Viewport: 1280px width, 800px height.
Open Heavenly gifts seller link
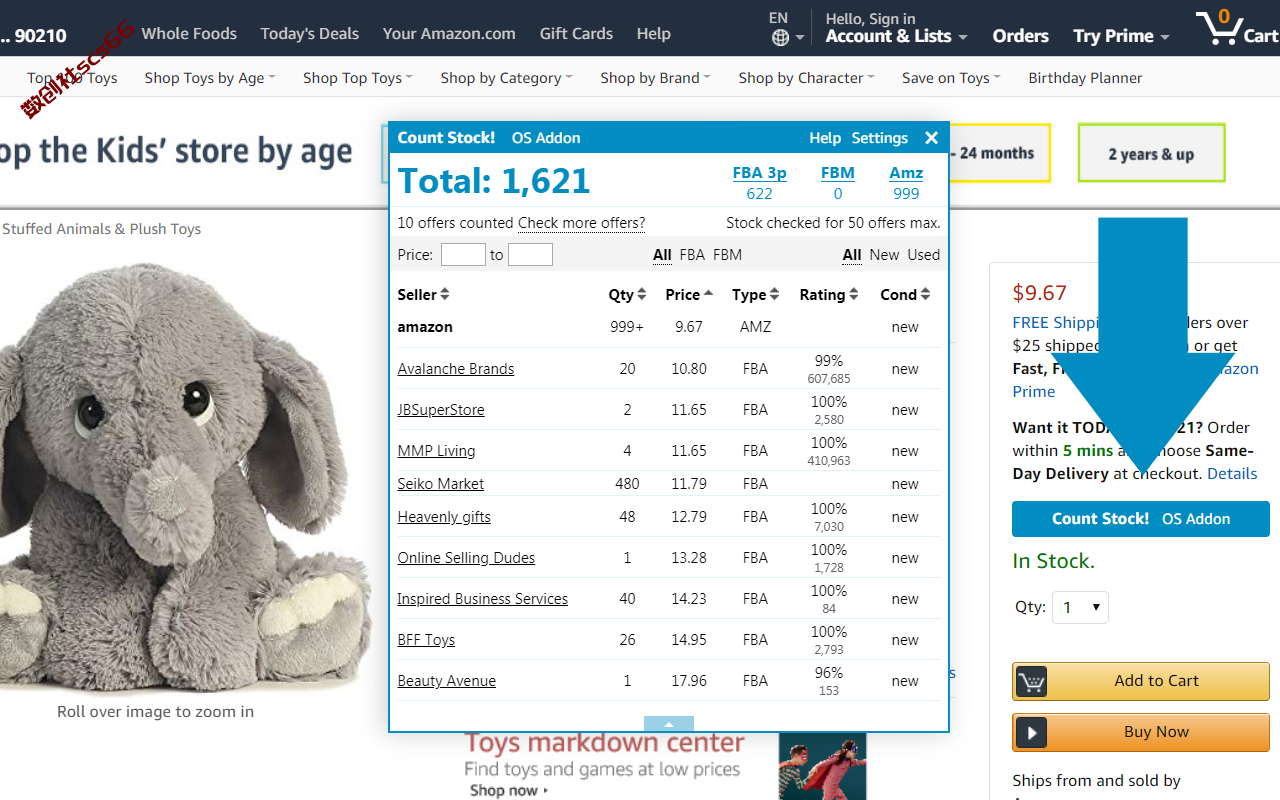coord(444,517)
